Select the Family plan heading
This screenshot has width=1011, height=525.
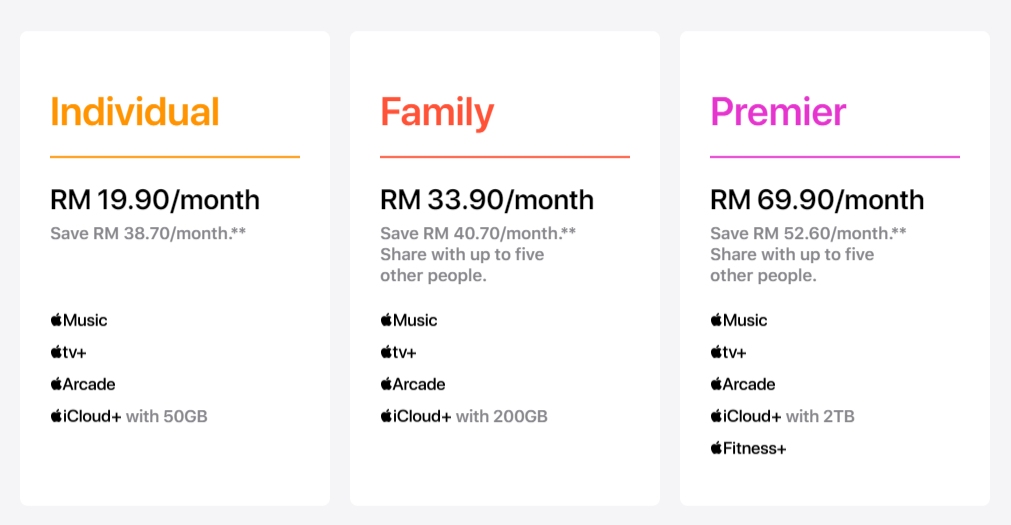[437, 111]
